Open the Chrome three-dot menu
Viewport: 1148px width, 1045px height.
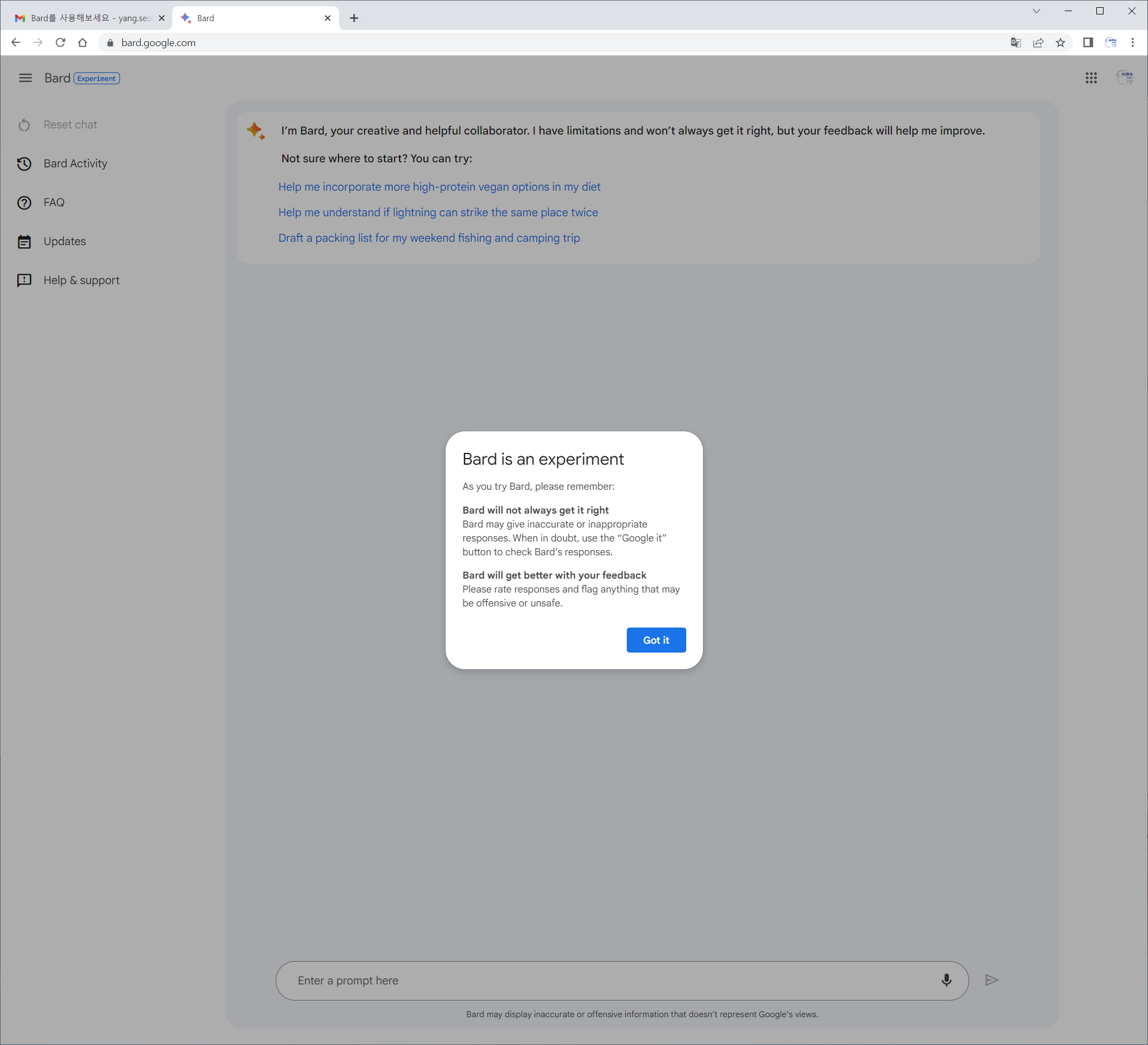[1132, 42]
